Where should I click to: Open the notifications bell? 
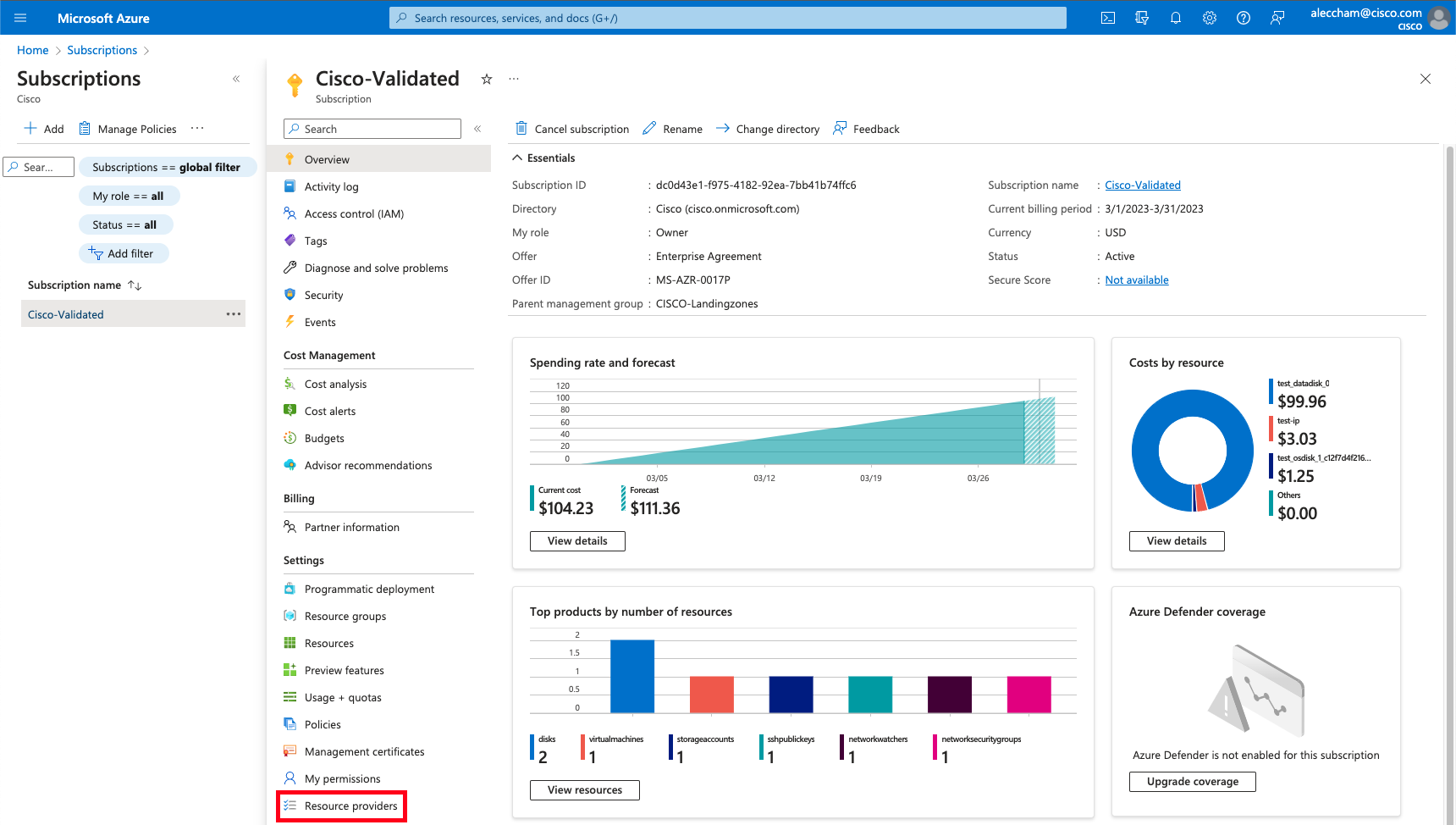1175,18
